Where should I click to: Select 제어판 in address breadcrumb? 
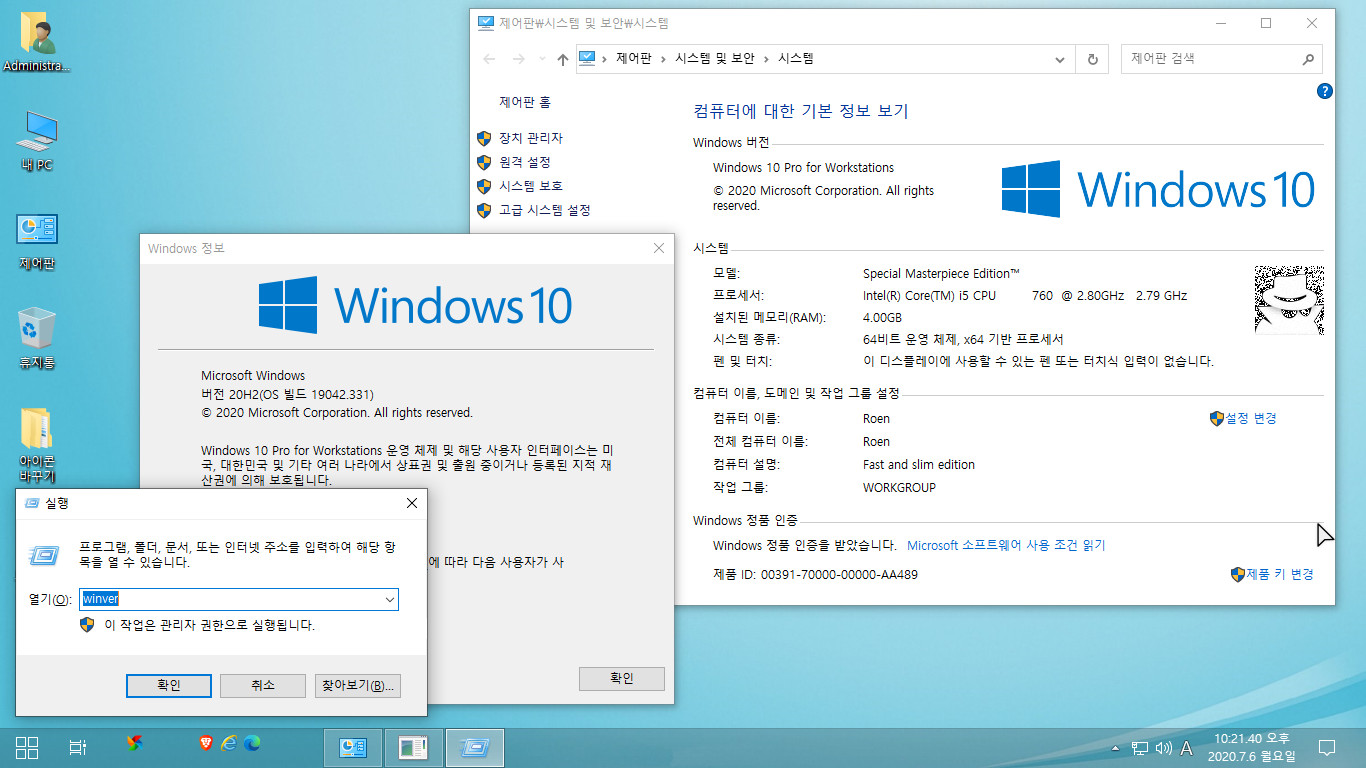coord(633,59)
